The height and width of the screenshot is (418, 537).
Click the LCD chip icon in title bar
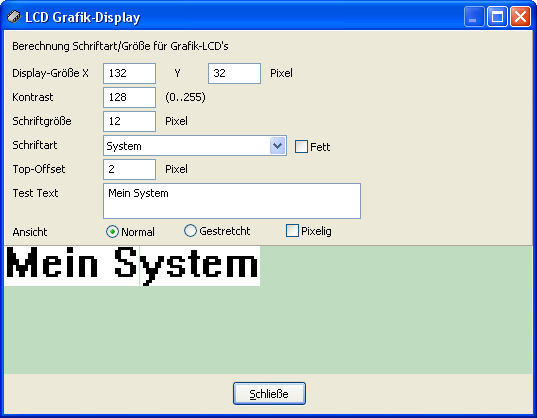14,16
